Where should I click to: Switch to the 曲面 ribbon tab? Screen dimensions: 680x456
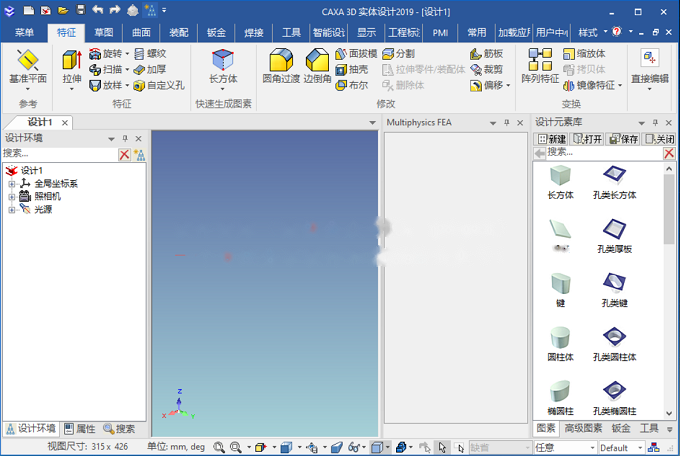141,33
